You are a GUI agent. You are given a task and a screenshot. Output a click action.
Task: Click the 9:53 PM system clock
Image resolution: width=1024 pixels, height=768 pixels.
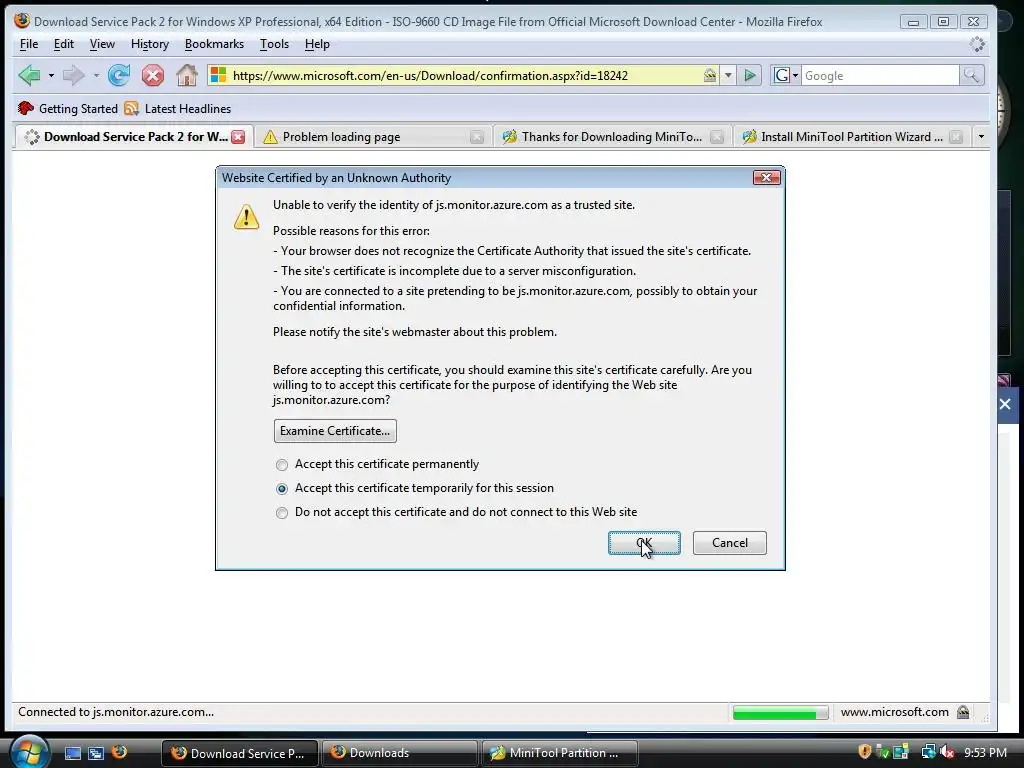(985, 752)
